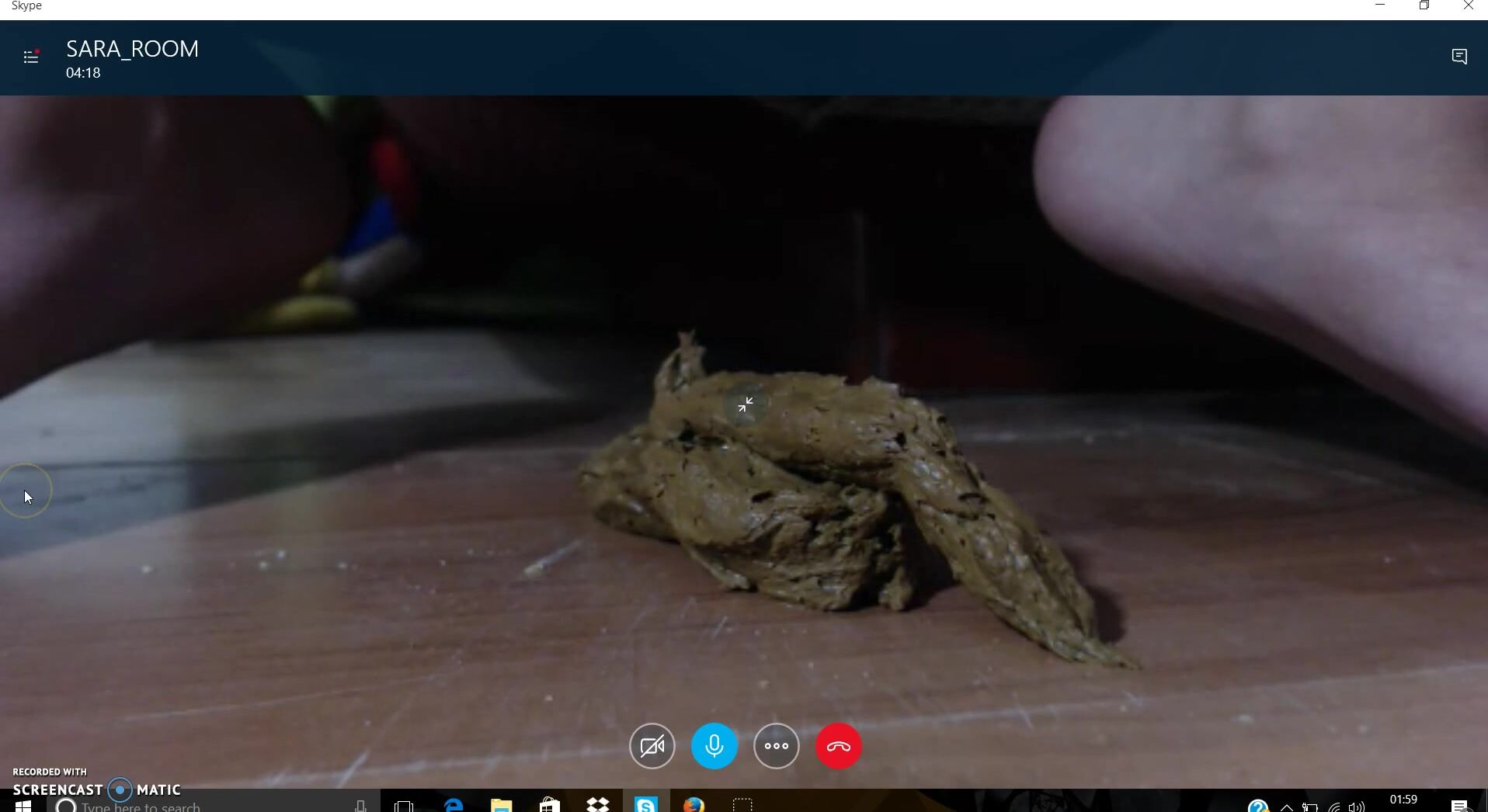Open Microsoft Store from the taskbar
Image resolution: width=1488 pixels, height=812 pixels.
(x=550, y=806)
